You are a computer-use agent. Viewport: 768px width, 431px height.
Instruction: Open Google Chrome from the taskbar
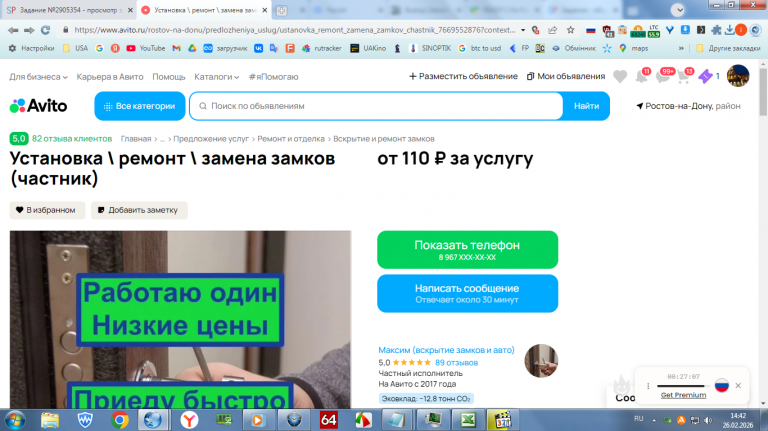click(120, 420)
